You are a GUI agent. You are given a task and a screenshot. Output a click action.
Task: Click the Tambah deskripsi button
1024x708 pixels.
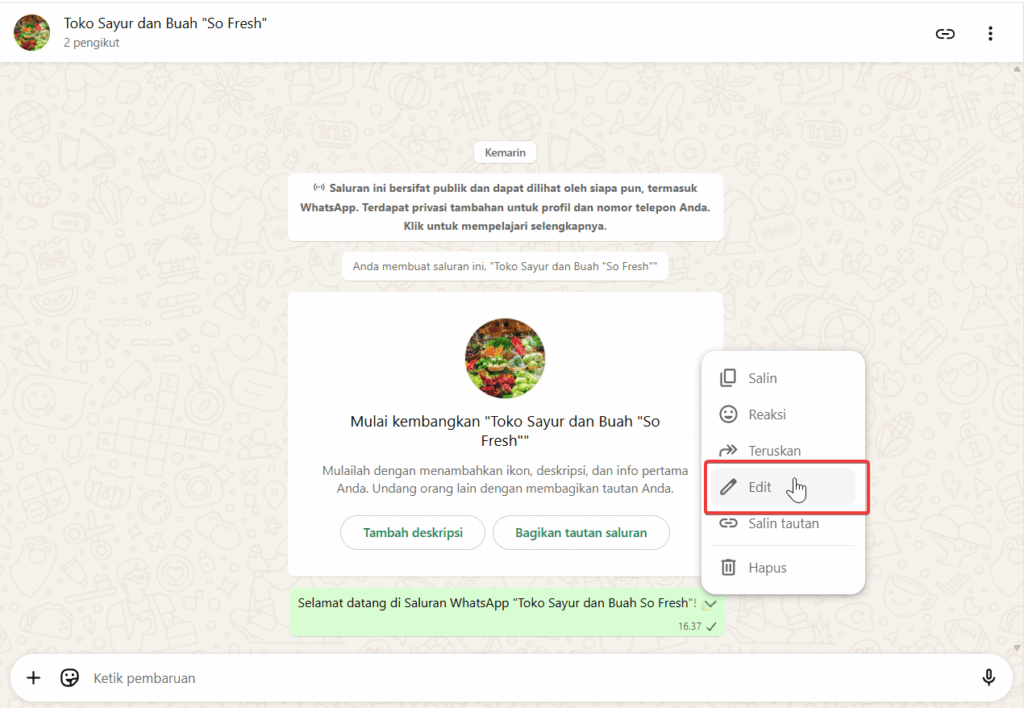[x=413, y=533]
